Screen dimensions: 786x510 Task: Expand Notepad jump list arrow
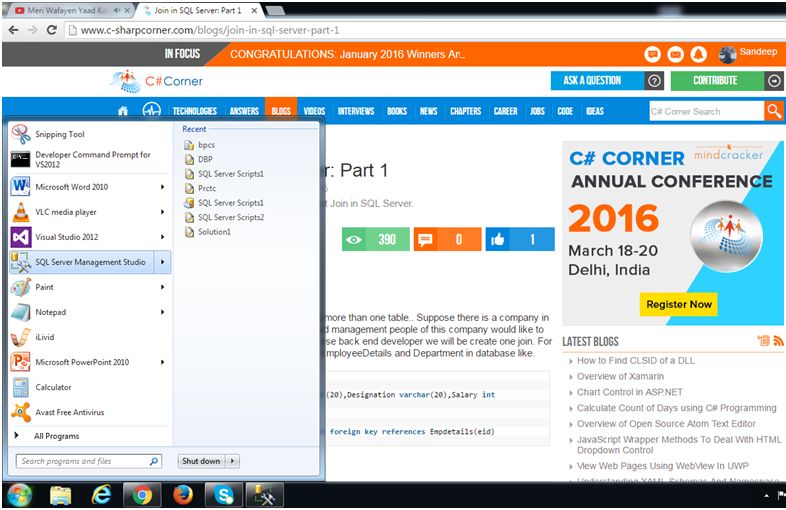coord(162,312)
